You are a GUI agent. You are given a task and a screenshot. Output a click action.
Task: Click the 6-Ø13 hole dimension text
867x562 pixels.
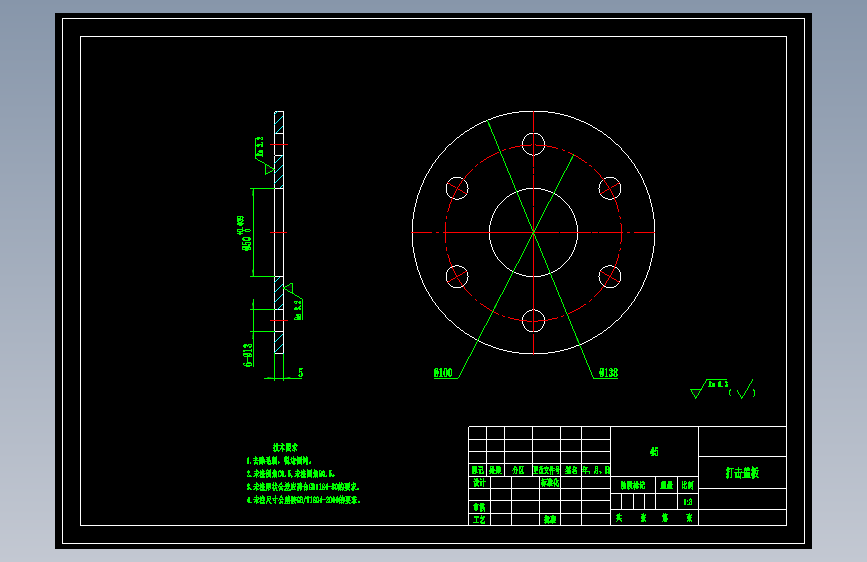pos(248,355)
